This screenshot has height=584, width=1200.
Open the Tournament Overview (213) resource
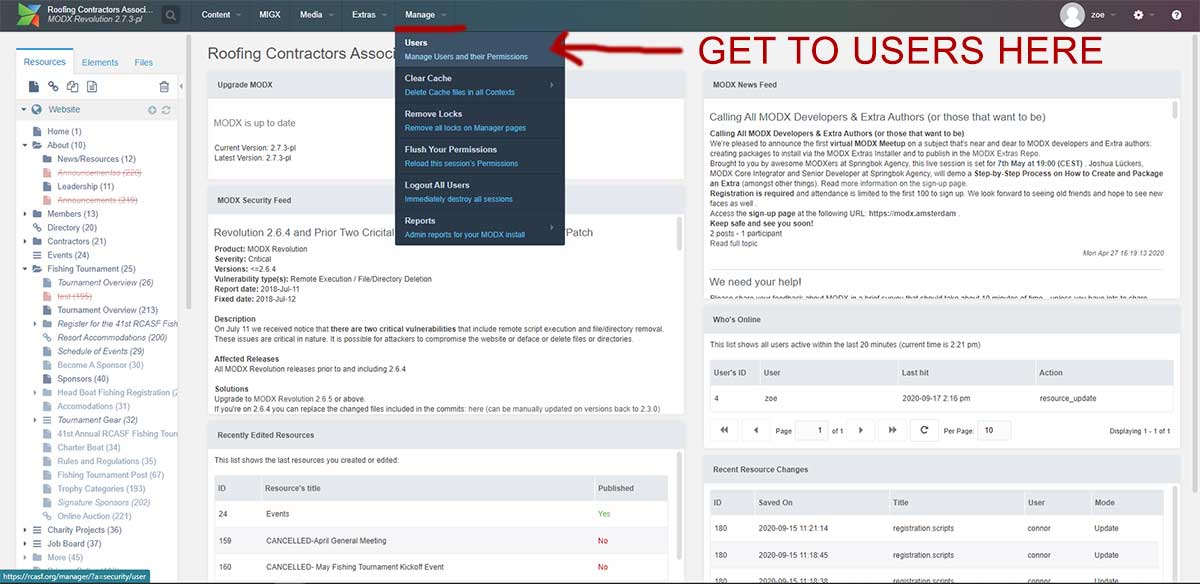[108, 310]
